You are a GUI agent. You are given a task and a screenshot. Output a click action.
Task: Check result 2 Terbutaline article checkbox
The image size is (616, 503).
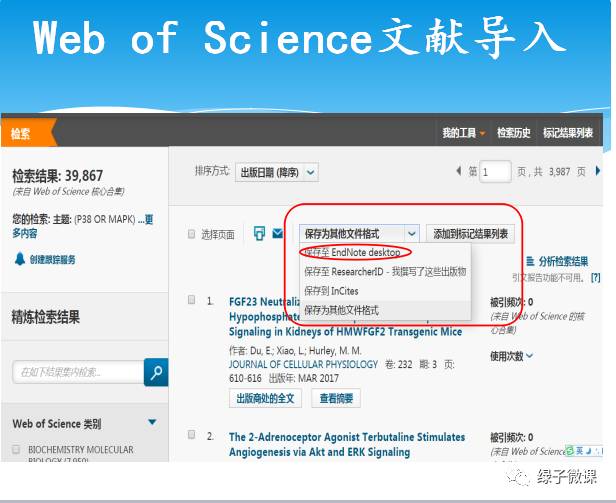tap(191, 434)
